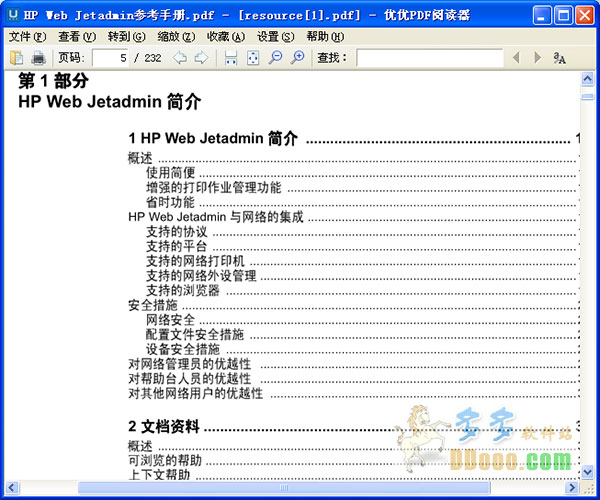
Task: Open the 收藏(A) menu
Action: 226,37
